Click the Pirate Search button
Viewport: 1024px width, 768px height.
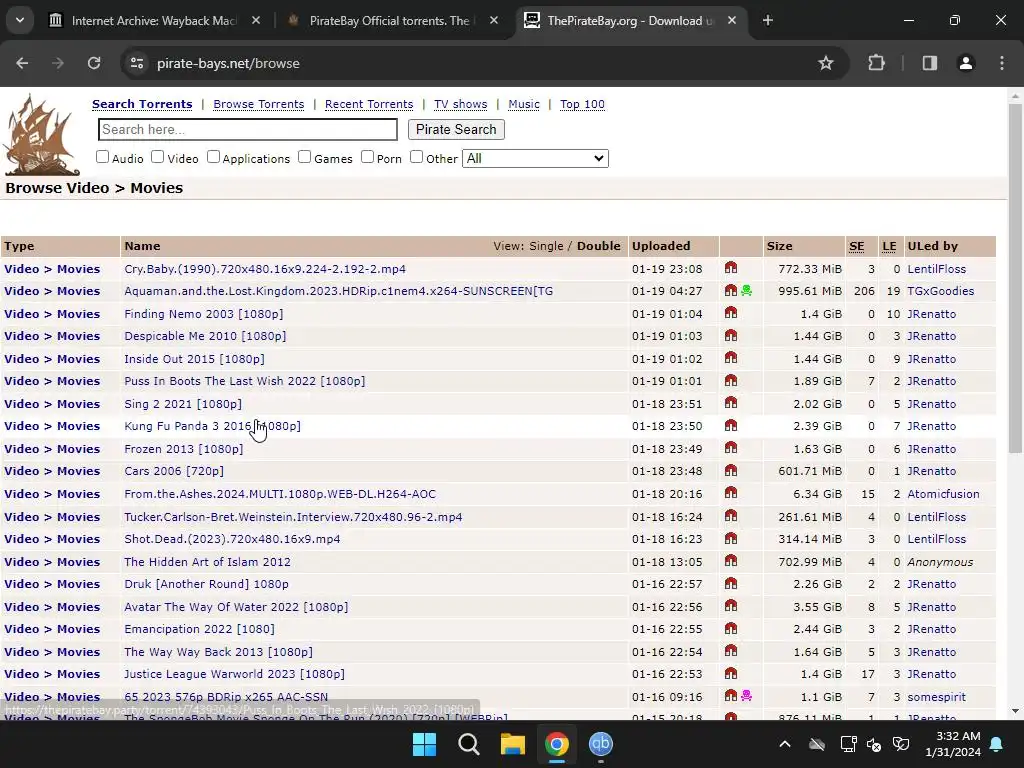point(456,129)
